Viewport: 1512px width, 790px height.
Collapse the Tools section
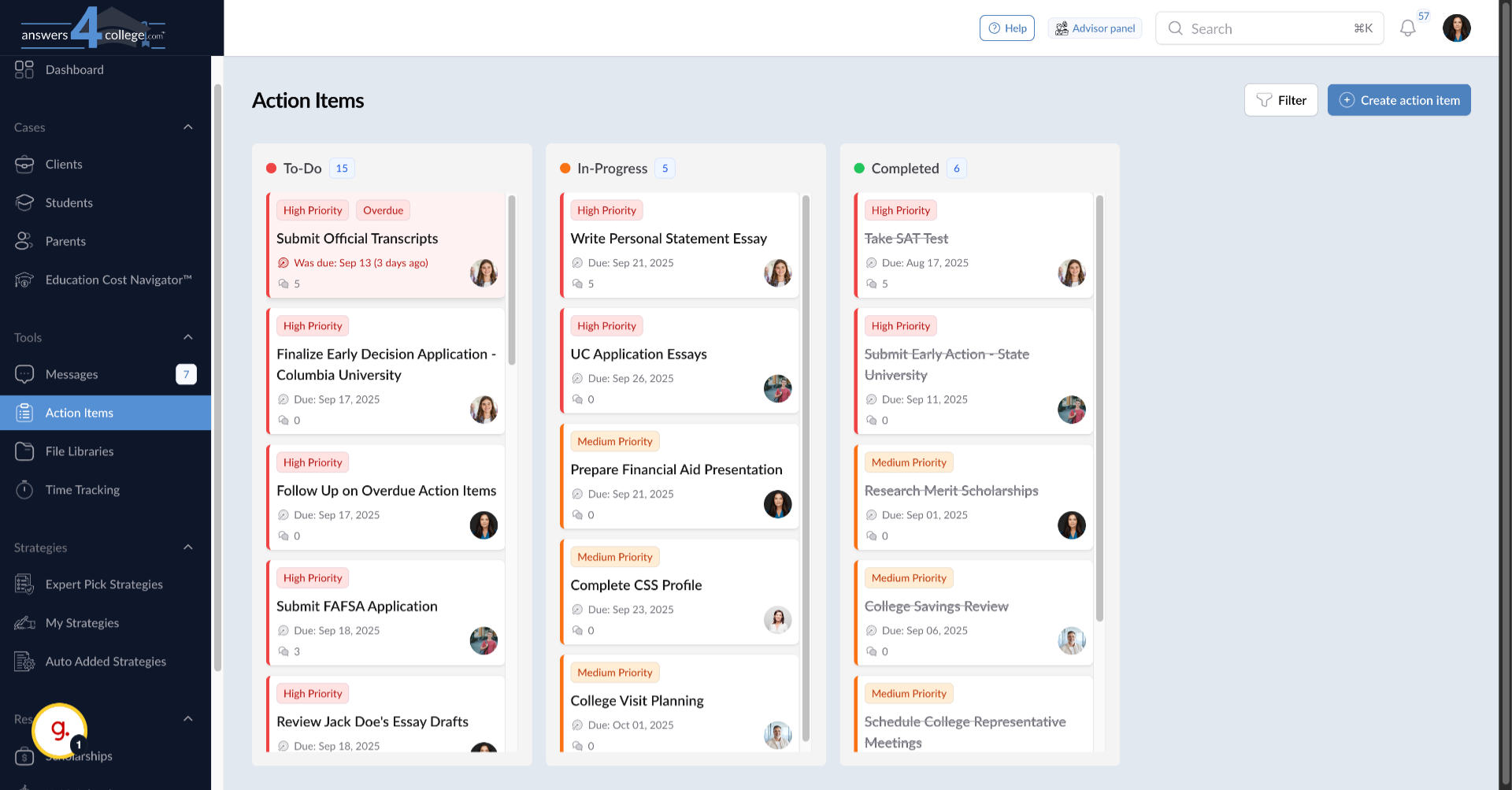[x=187, y=336]
